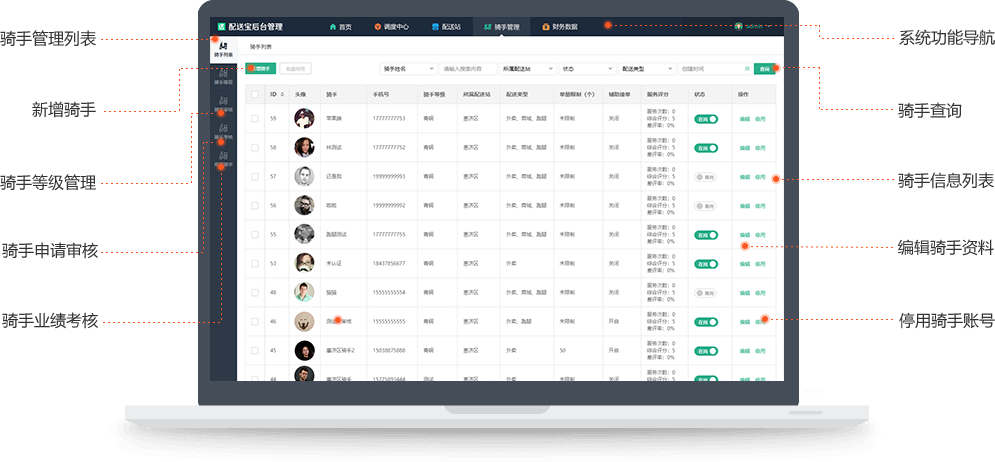Click the 请输入搜索内容 search input field
This screenshot has width=995, height=462.
(x=468, y=69)
